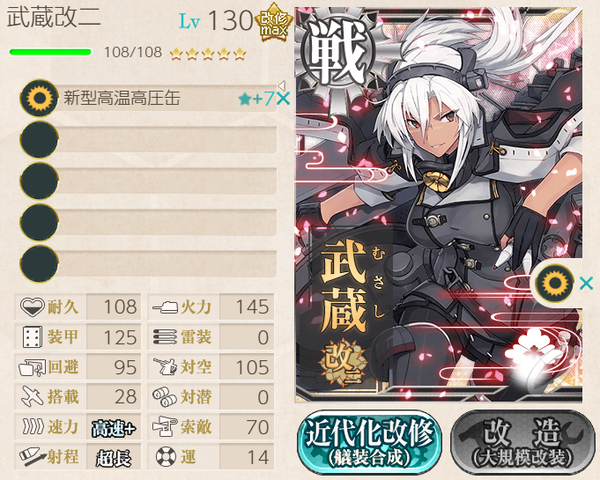The height and width of the screenshot is (480, 600).
Task: Click the 雷装 torpedo icon
Action: point(165,337)
